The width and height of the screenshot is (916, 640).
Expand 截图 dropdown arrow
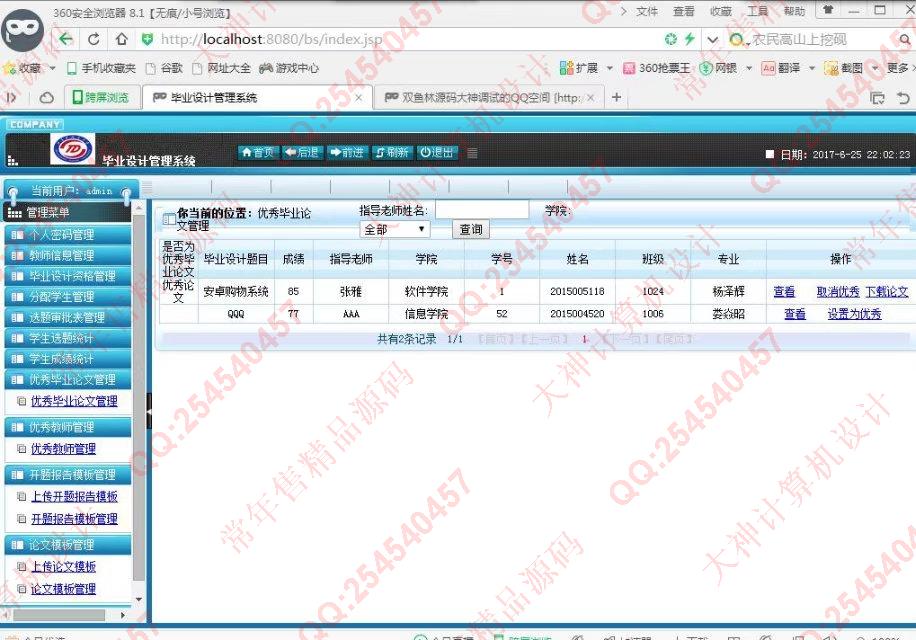pos(875,68)
